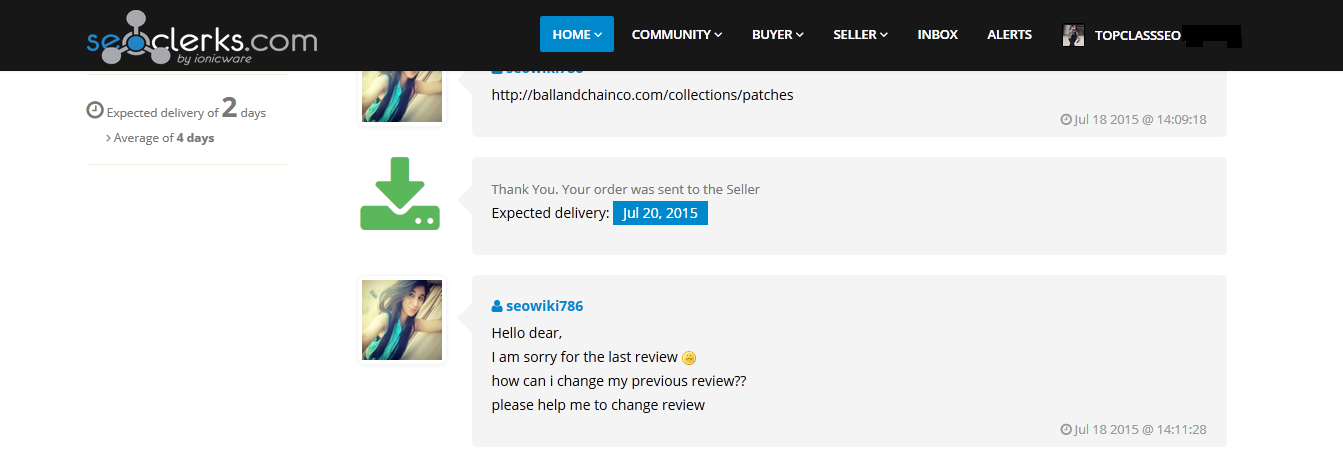The width and height of the screenshot is (1343, 458).
Task: Click the green order-sent download icon
Action: 400,194
